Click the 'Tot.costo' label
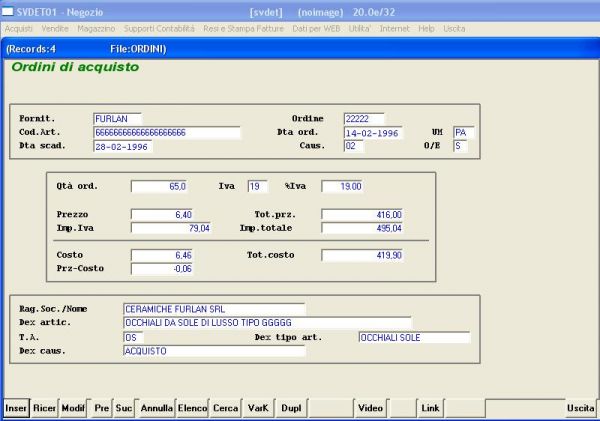 [271, 255]
